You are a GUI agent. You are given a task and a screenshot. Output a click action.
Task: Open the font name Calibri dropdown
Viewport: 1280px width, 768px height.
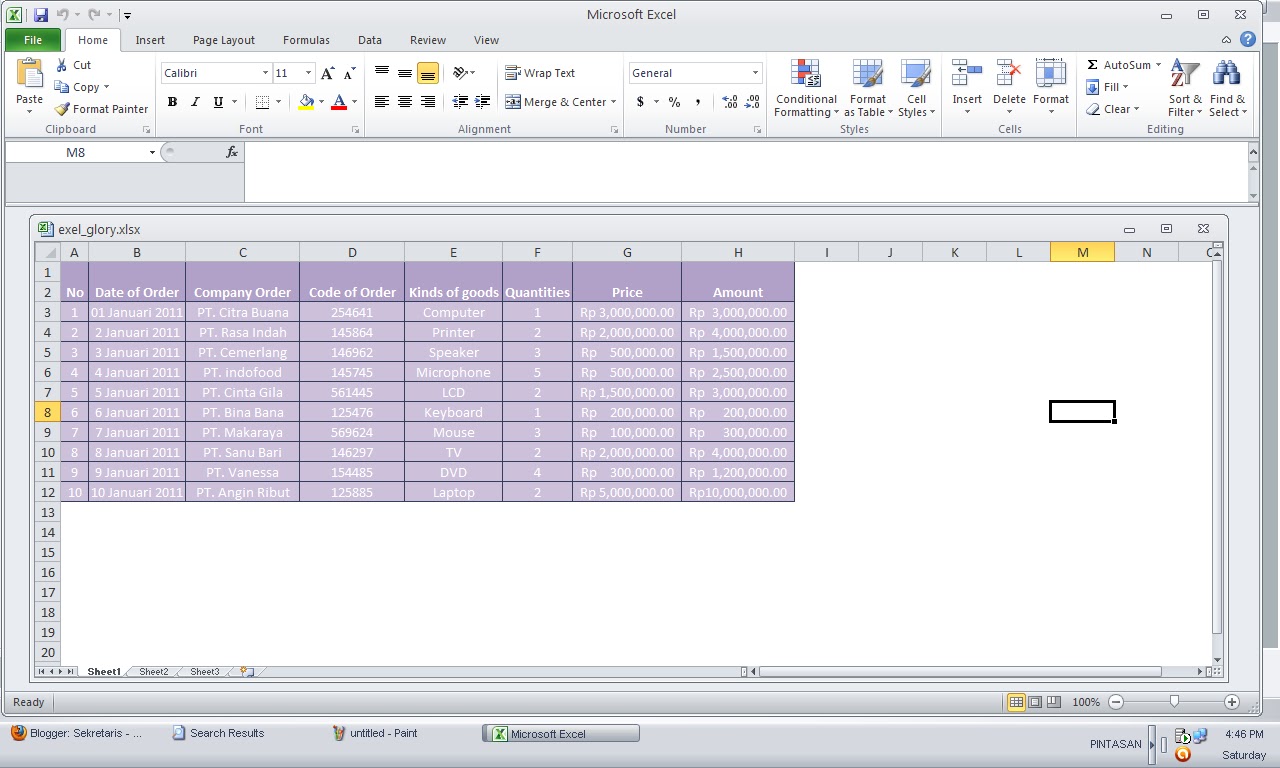265,73
